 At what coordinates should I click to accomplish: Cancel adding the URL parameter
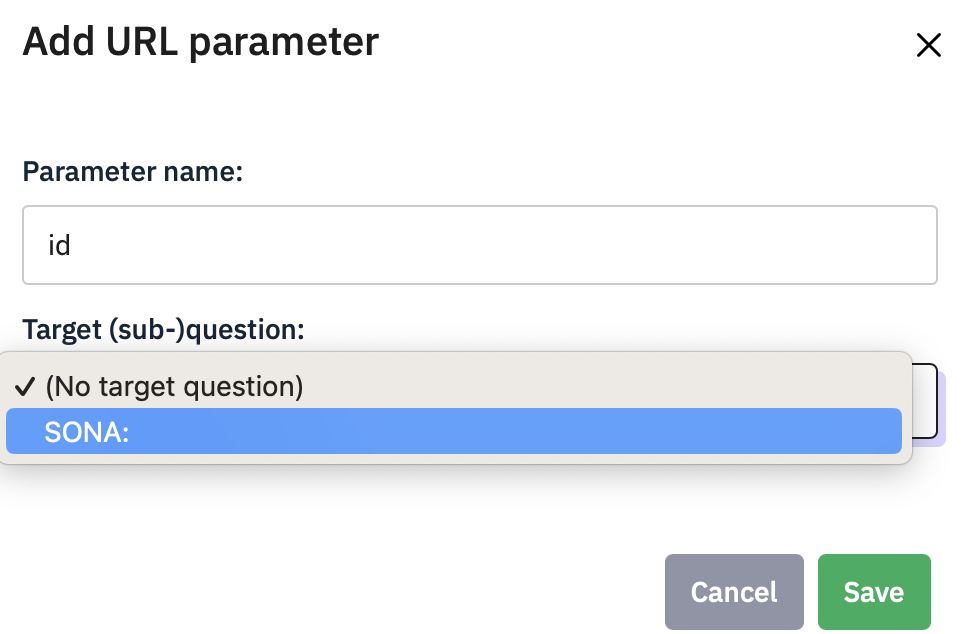click(734, 592)
